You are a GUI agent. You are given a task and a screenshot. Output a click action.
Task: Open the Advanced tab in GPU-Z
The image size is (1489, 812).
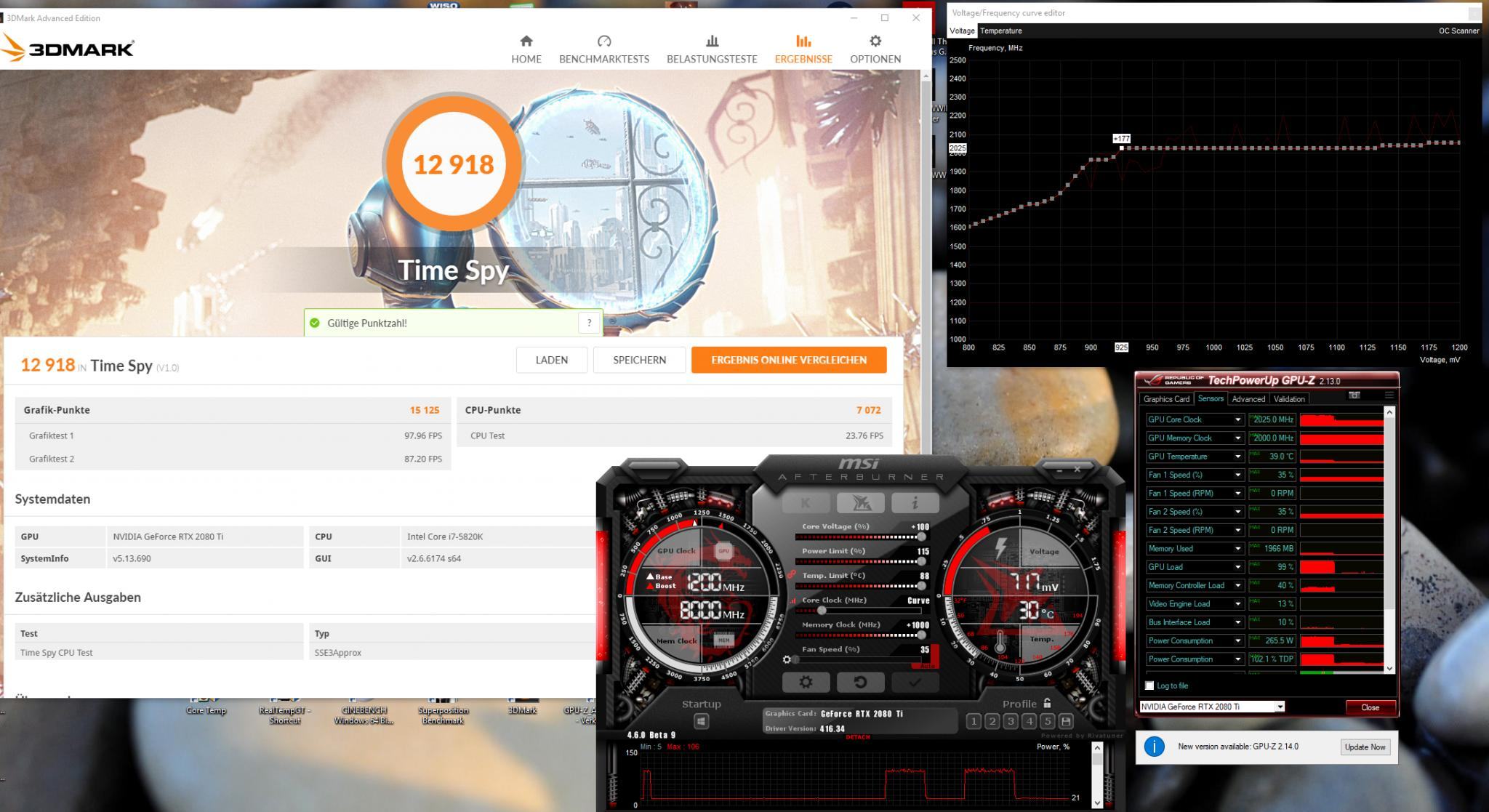(1248, 398)
